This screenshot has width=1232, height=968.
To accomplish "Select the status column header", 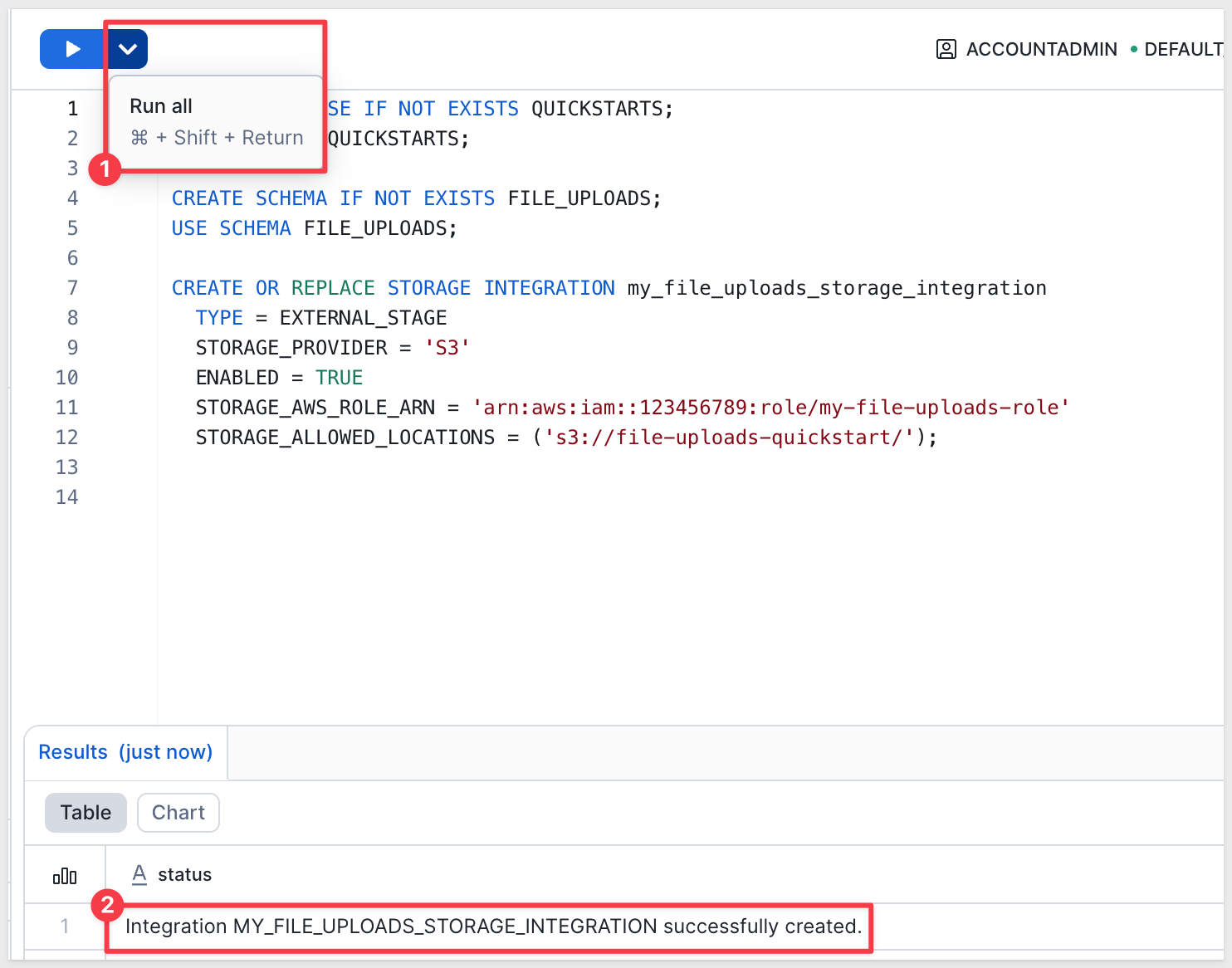I will [184, 875].
